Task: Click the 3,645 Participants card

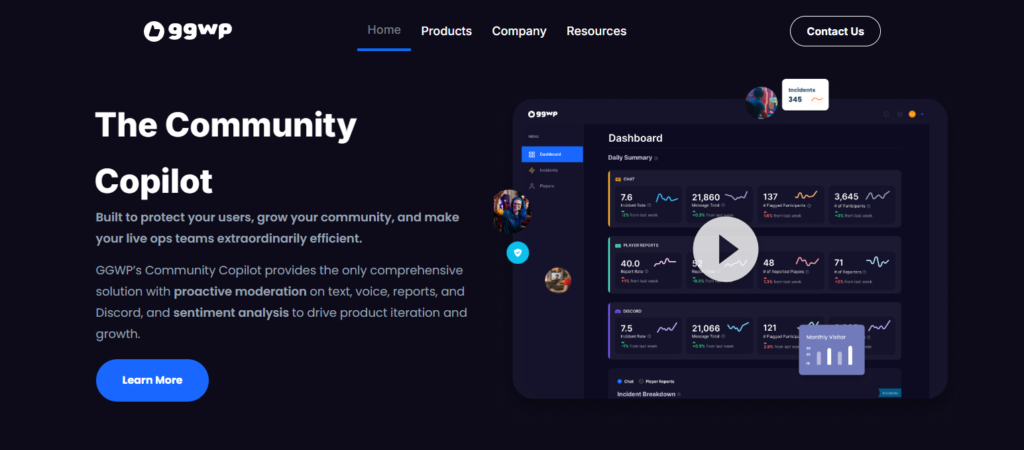Action: [862, 205]
